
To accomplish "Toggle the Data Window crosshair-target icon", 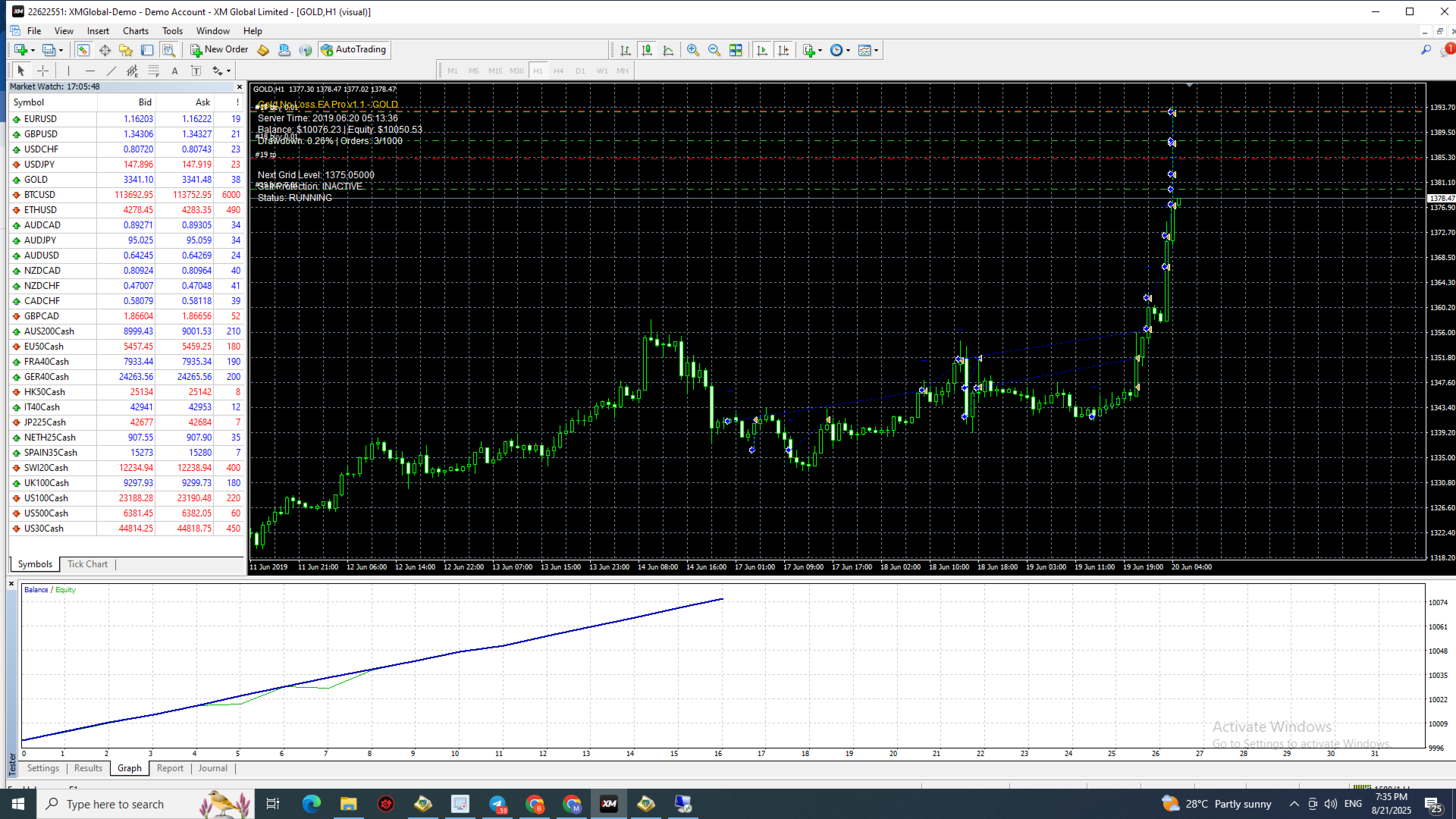I will point(105,50).
